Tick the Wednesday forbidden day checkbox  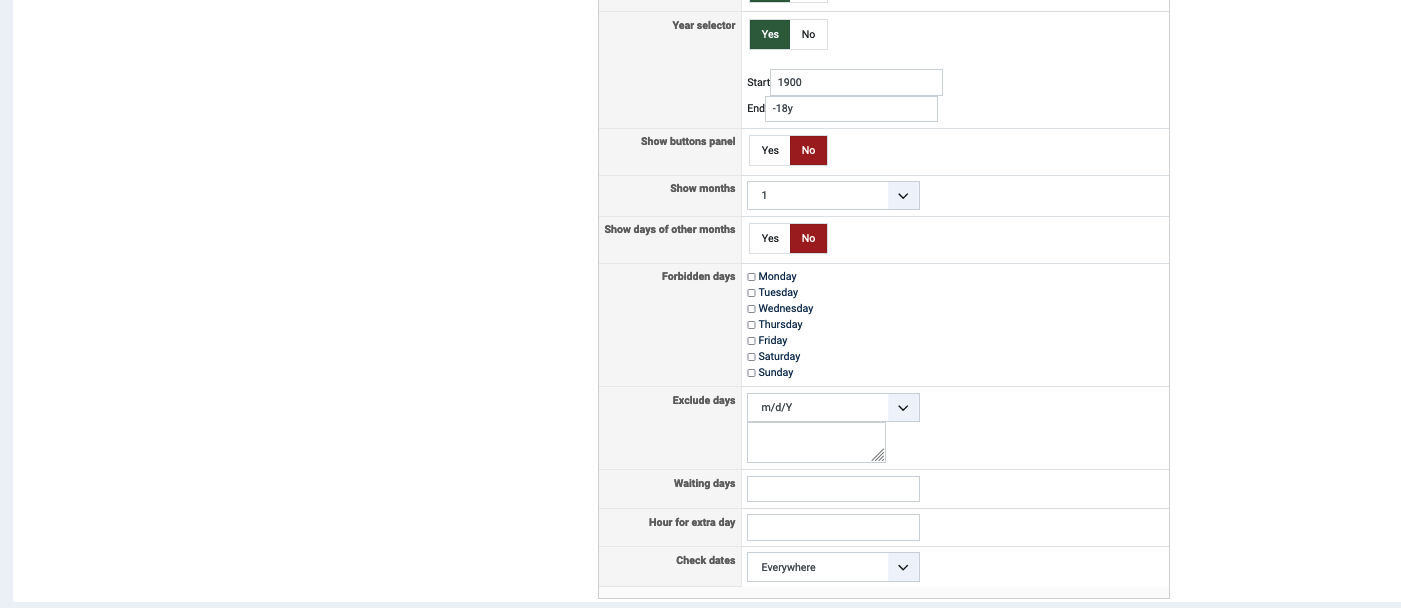pos(752,309)
